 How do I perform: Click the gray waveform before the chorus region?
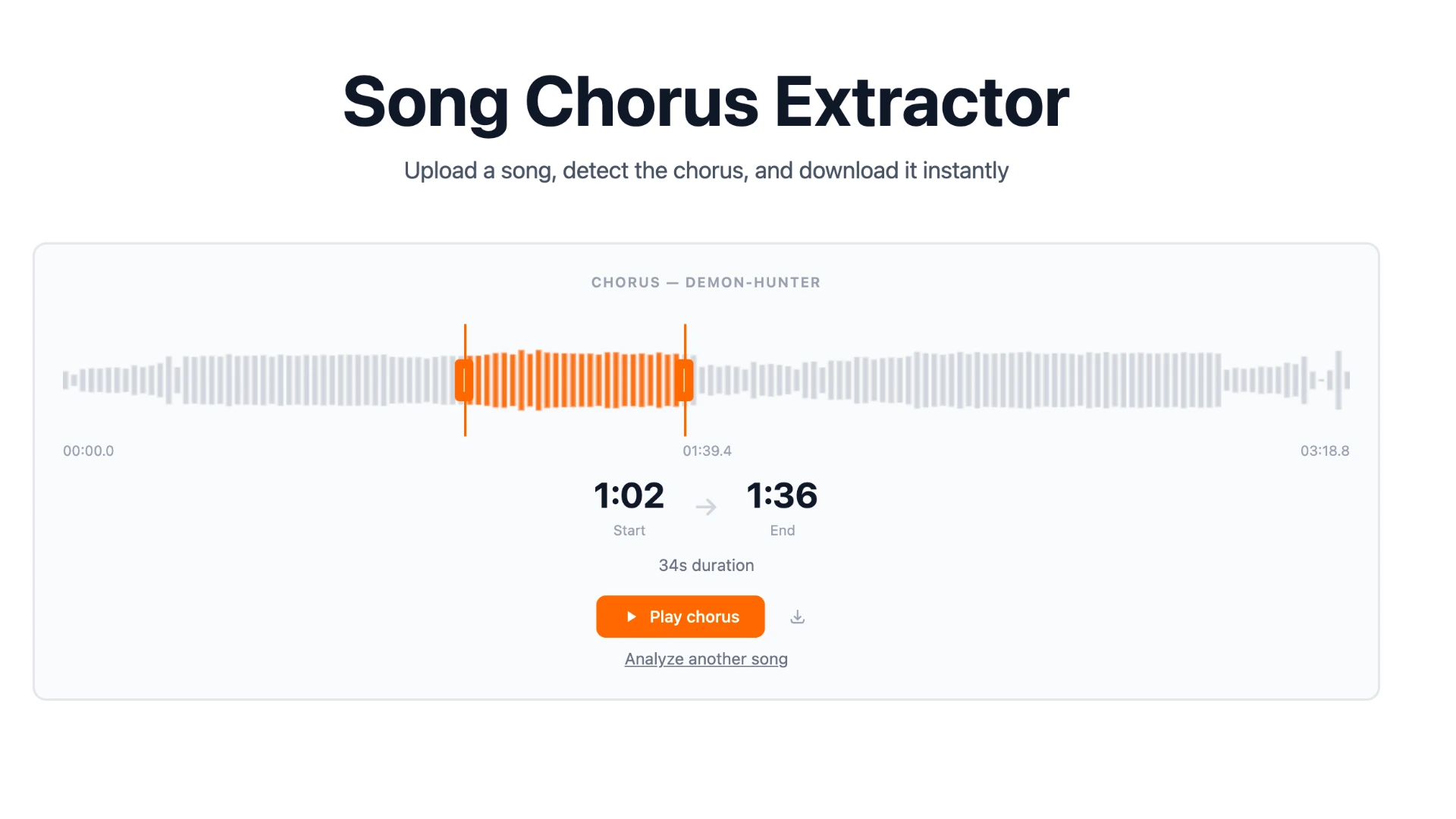tap(265, 379)
